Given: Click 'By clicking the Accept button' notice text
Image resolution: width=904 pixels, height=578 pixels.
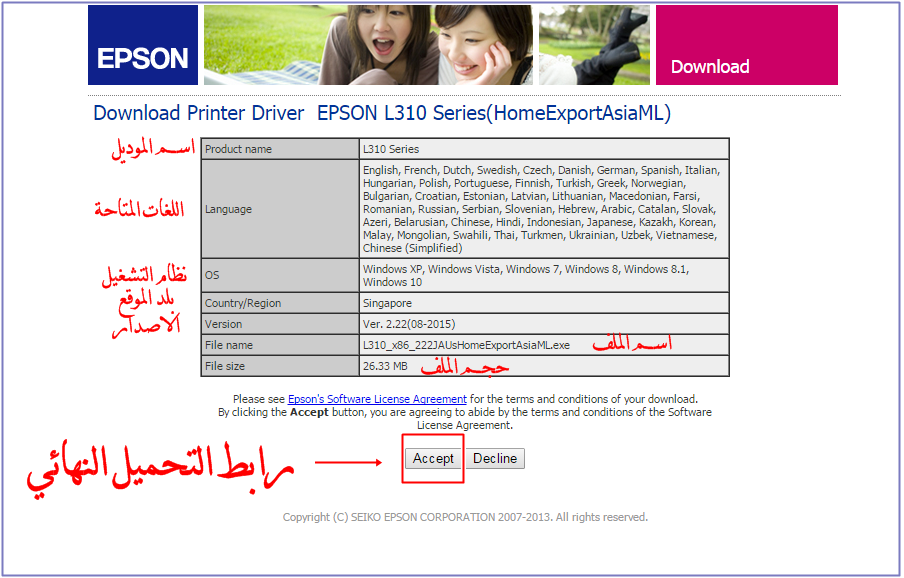Looking at the screenshot, I should click(x=465, y=419).
